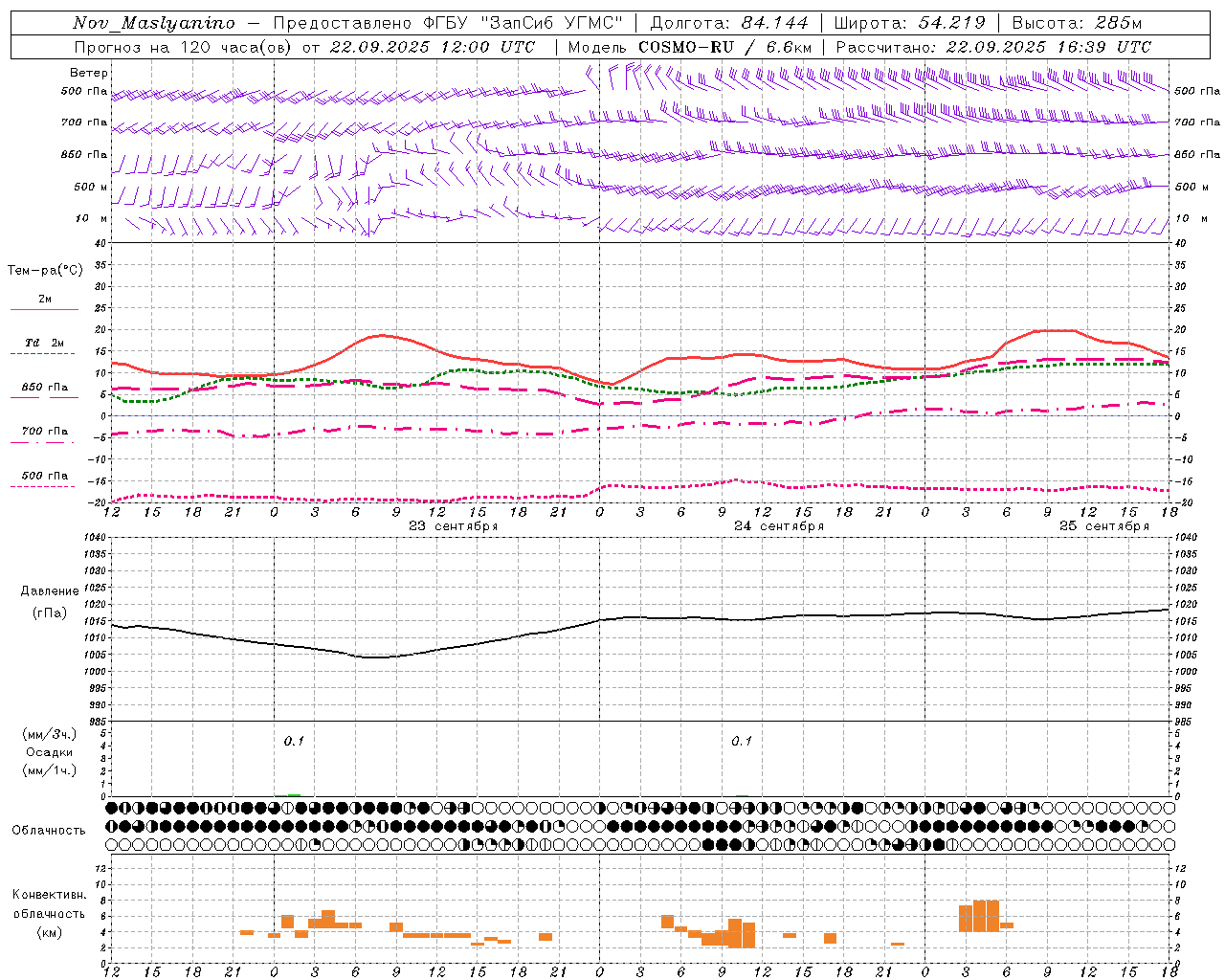Click the 'Конвективн.' convective panel label
The height and width of the screenshot is (980, 1225).
pyautogui.click(x=49, y=895)
